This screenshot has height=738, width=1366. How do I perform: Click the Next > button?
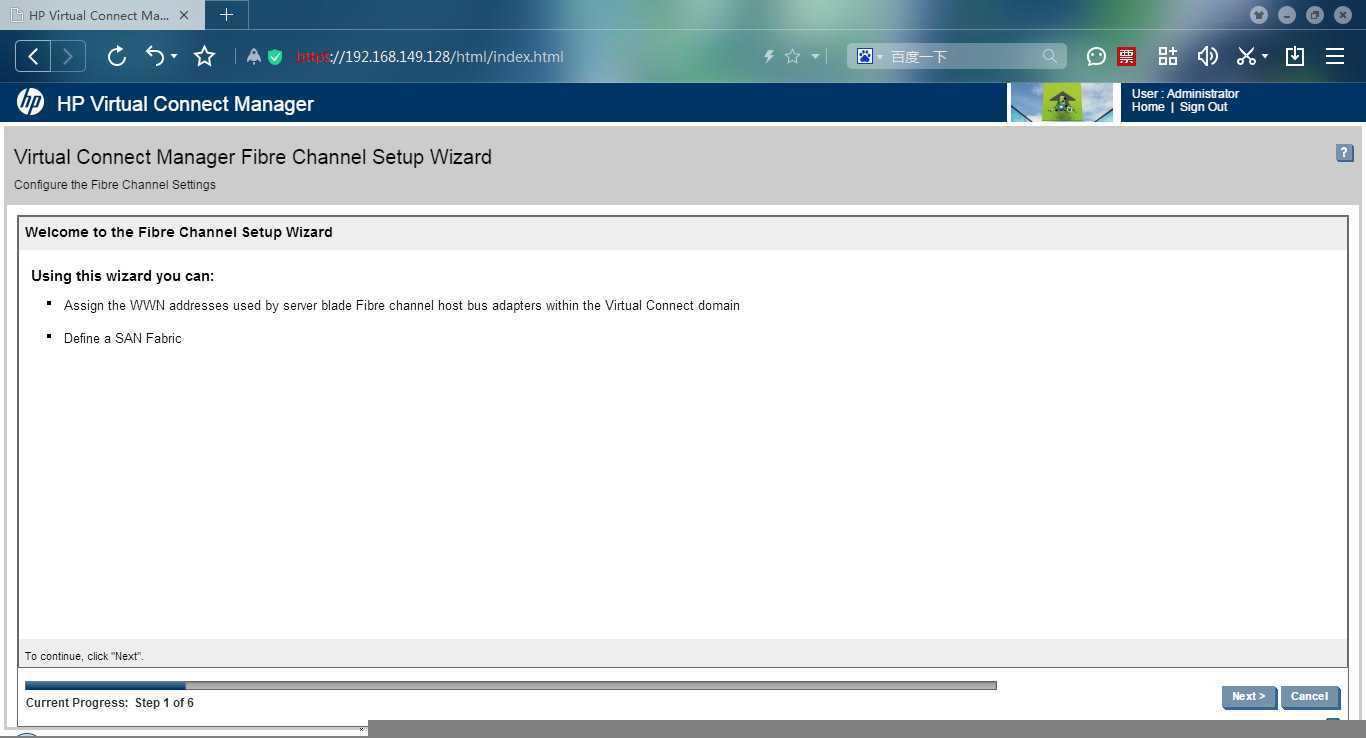[1248, 697]
